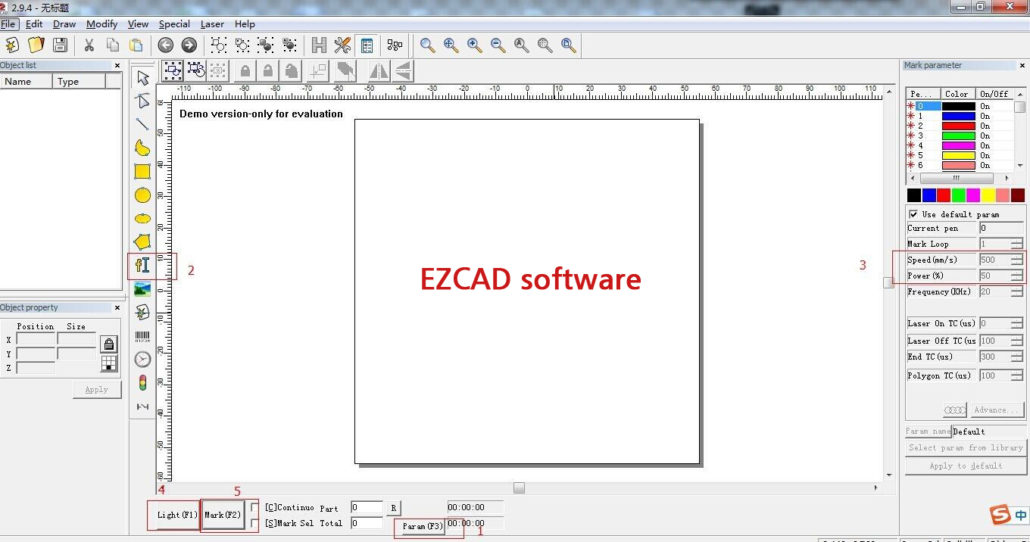This screenshot has width=1030, height=542.
Task: Toggle Use default param checkbox
Action: (914, 214)
